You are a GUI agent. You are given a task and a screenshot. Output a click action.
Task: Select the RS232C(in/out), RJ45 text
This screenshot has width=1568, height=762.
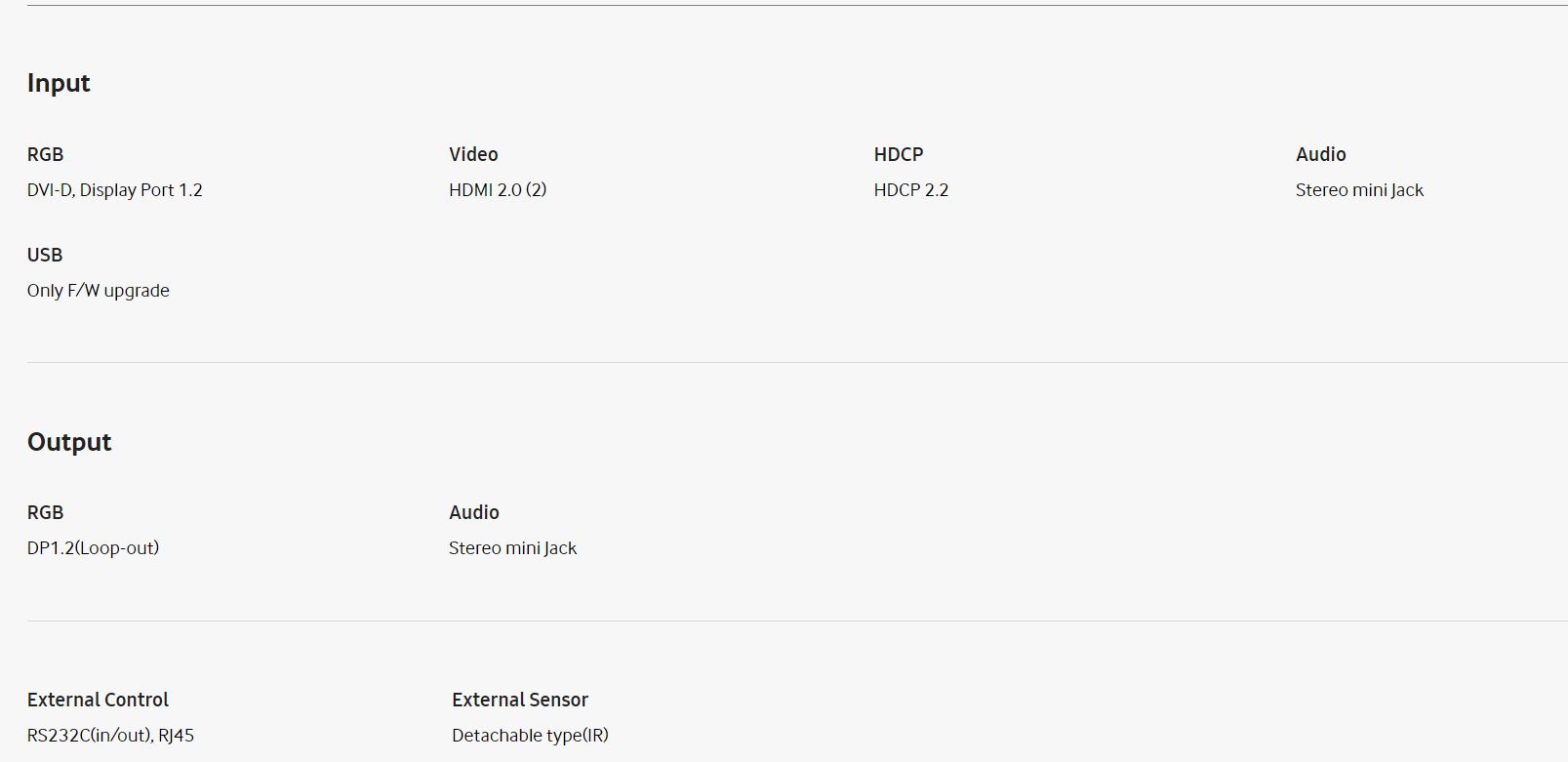coord(110,736)
